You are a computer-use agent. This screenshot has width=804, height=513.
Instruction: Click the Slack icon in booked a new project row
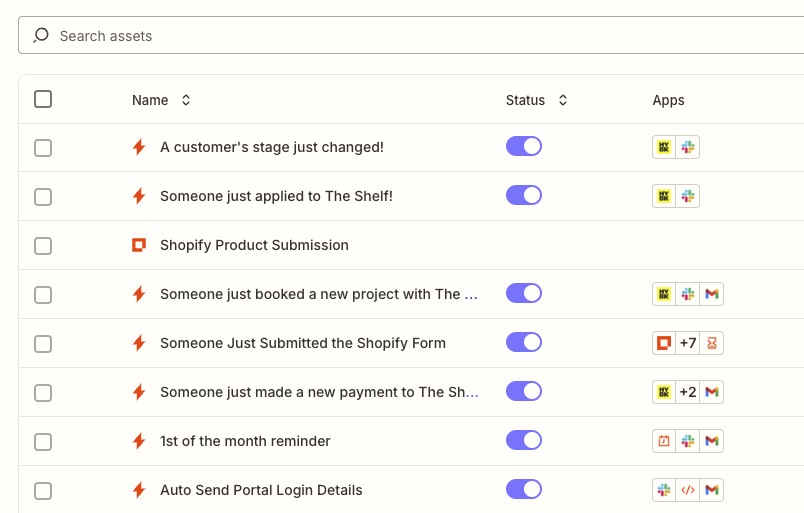pyautogui.click(x=688, y=294)
